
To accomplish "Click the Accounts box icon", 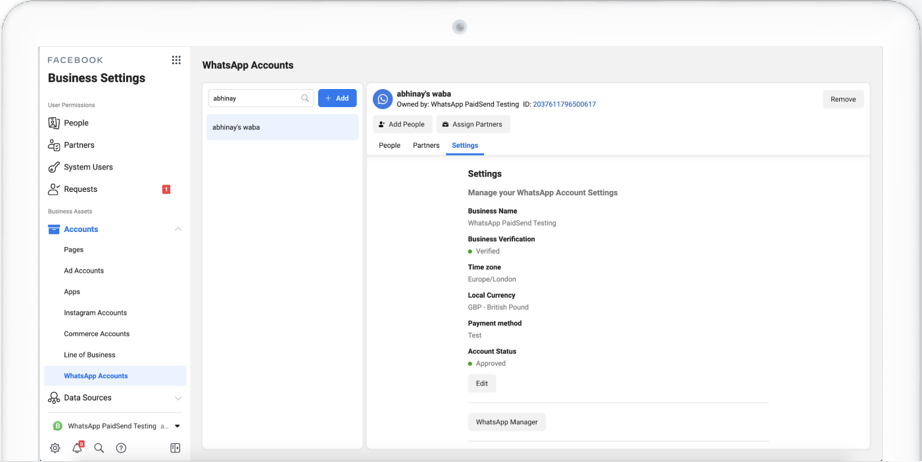I will pos(54,229).
